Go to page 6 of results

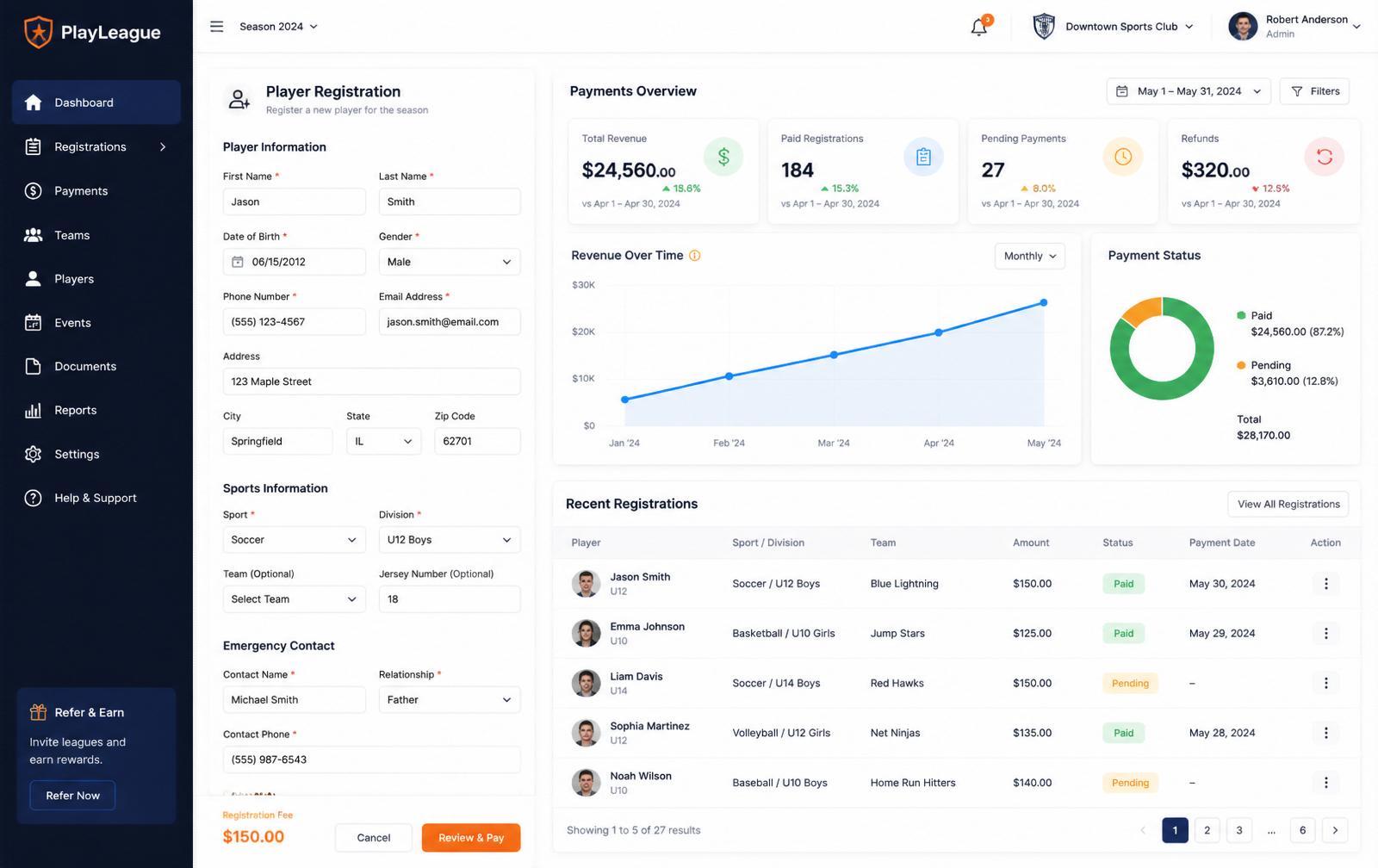pyautogui.click(x=1302, y=830)
